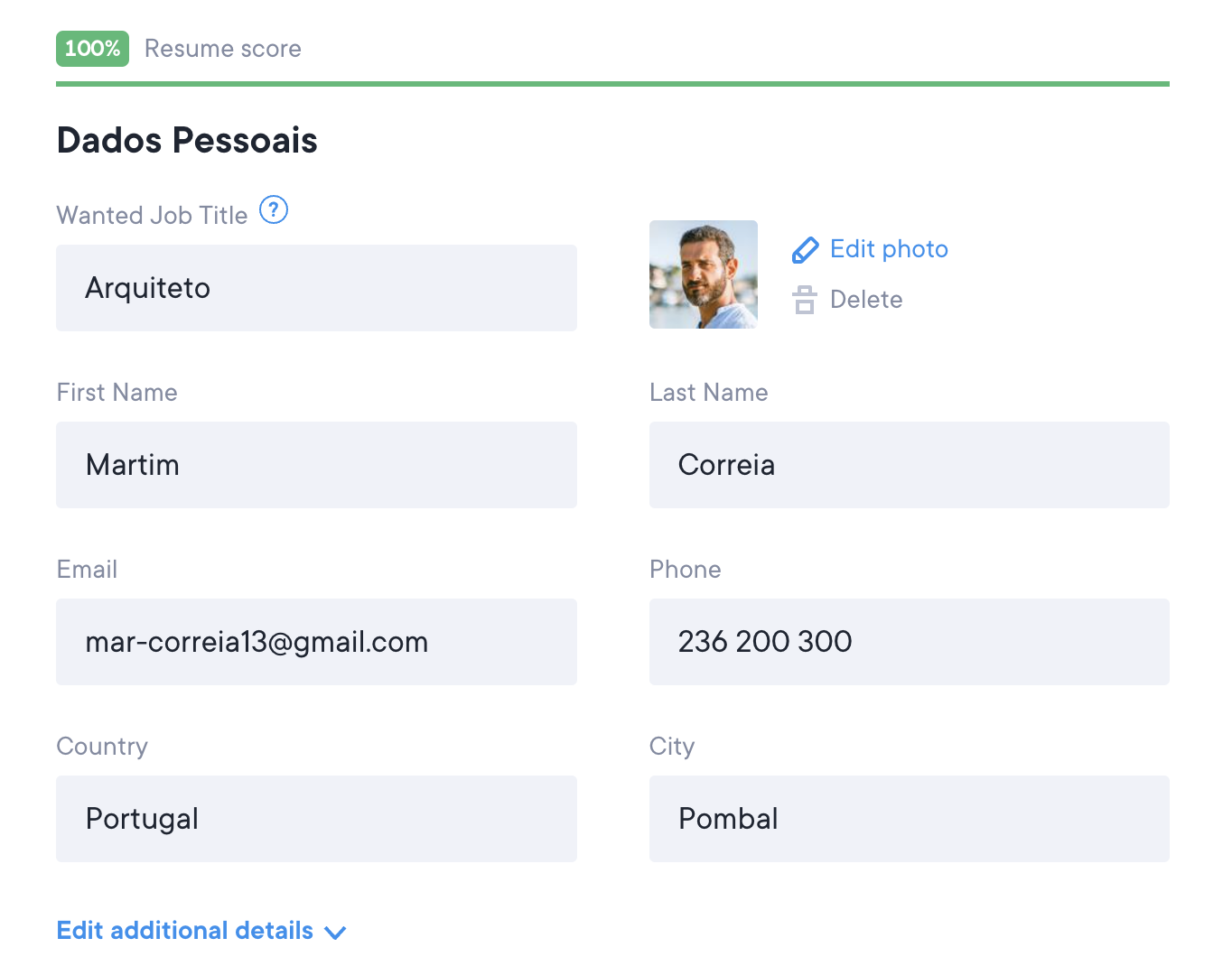Click the Email field with mar-correia13@gmail.com
1232x966 pixels.
316,642
